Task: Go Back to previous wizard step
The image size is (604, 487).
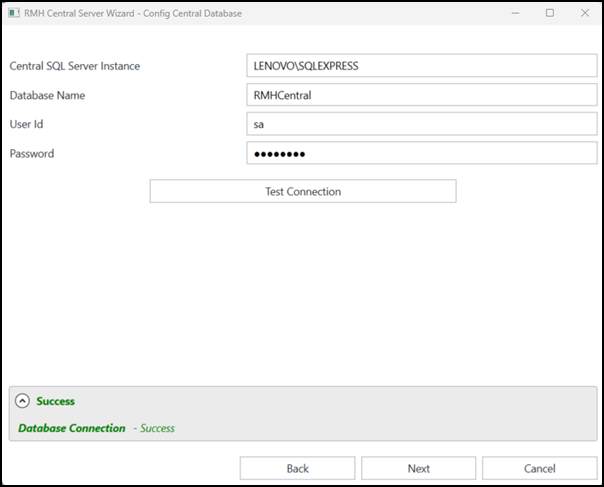Action: 297,469
